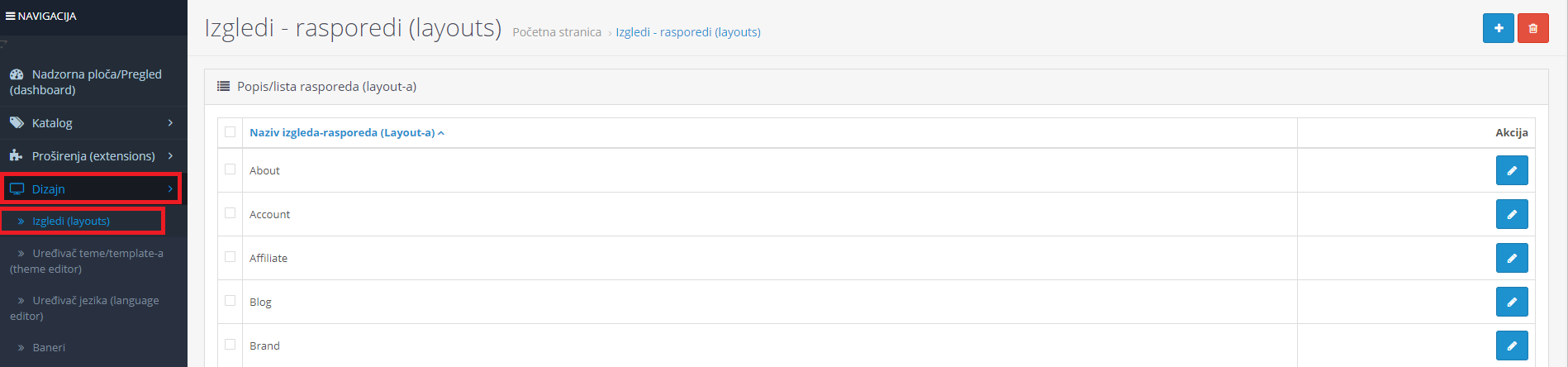The height and width of the screenshot is (367, 1568).
Task: Expand Proširenja (extensions) menu
Action: pyautogui.click(x=93, y=155)
